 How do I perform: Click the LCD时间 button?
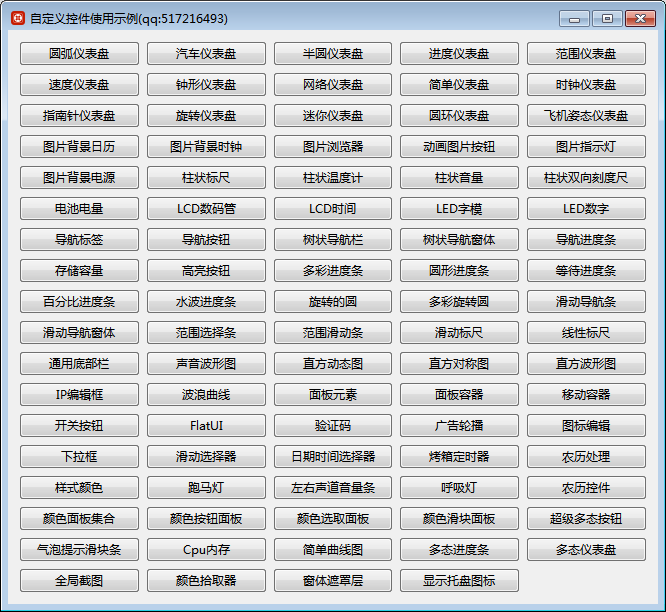tap(333, 209)
